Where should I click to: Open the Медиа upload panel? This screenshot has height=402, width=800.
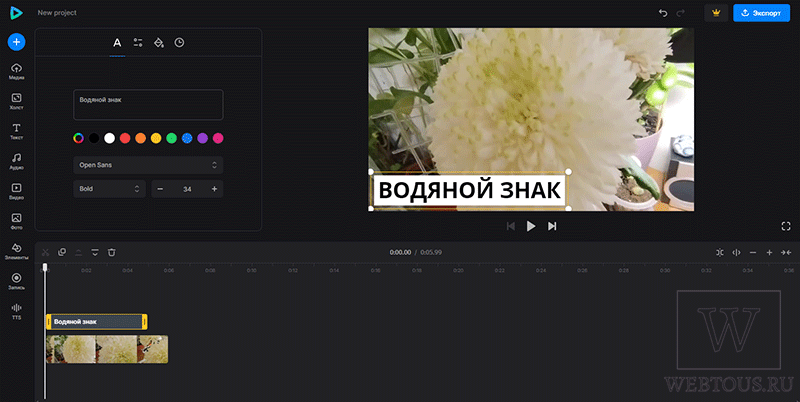point(16,71)
